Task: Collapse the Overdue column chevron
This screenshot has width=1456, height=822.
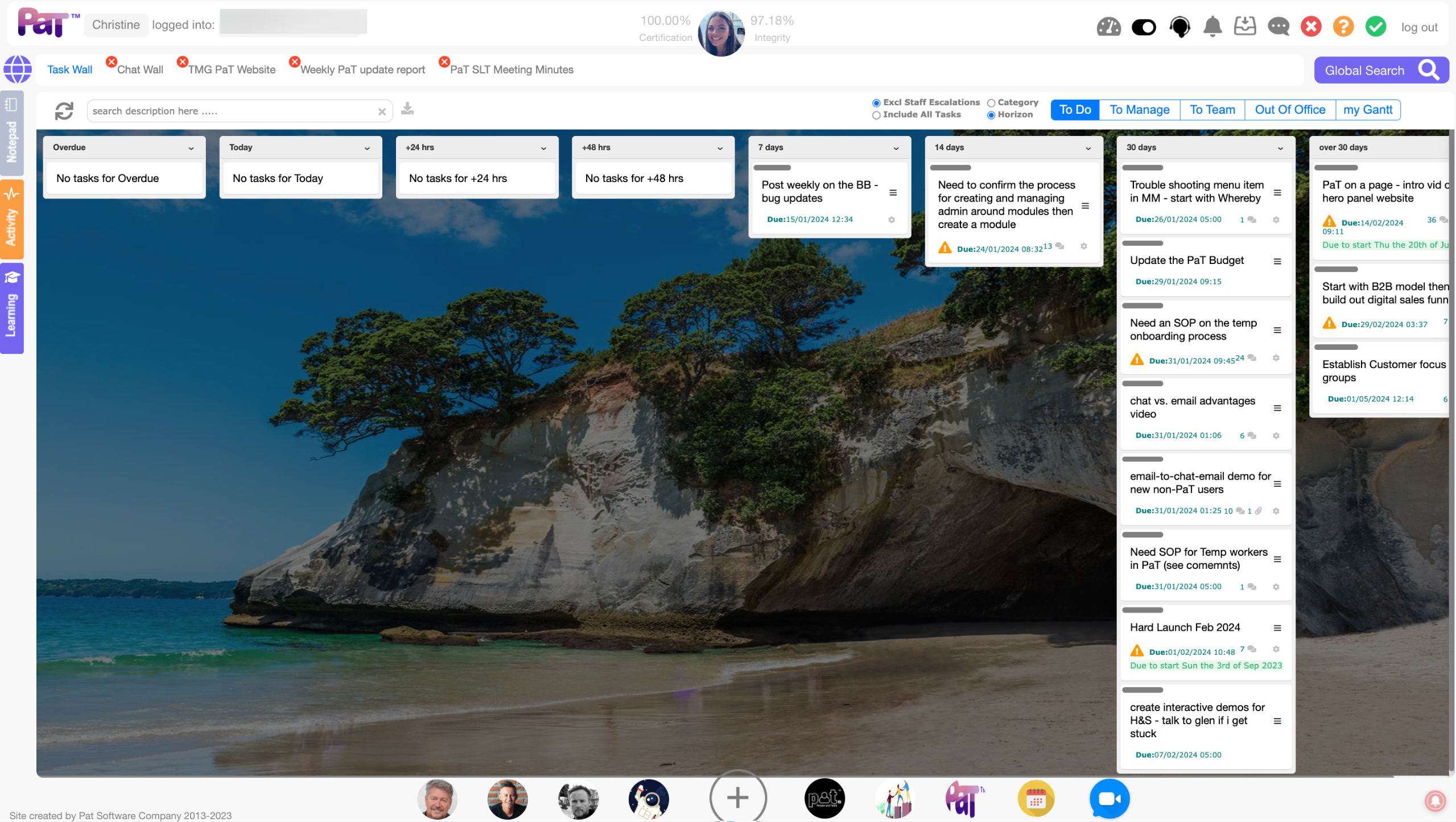Action: (x=191, y=148)
